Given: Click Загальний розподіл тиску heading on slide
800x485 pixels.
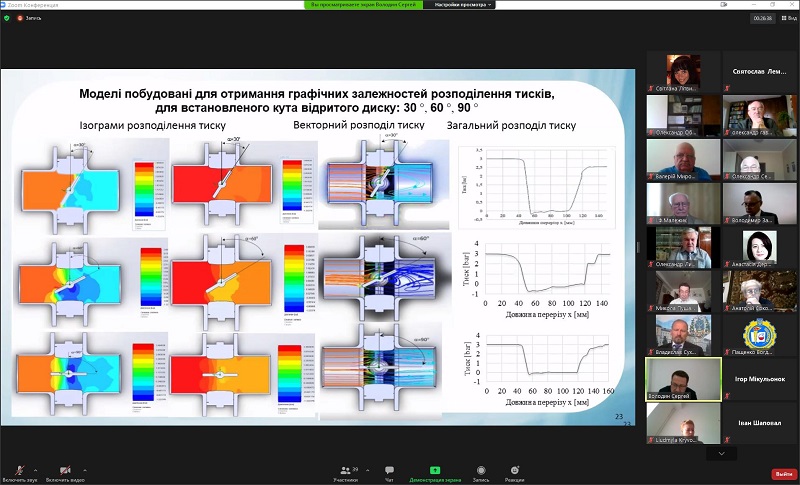Looking at the screenshot, I should pyautogui.click(x=511, y=125).
